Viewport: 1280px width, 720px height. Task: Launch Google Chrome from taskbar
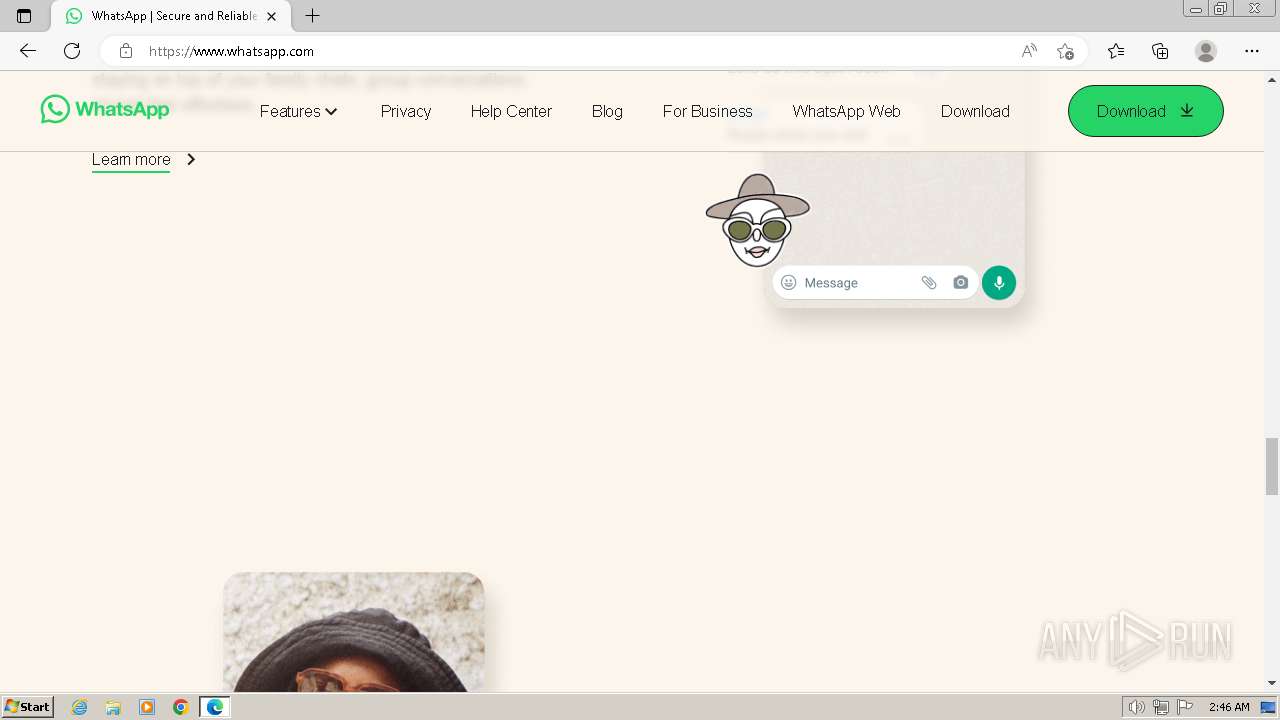pos(181,707)
